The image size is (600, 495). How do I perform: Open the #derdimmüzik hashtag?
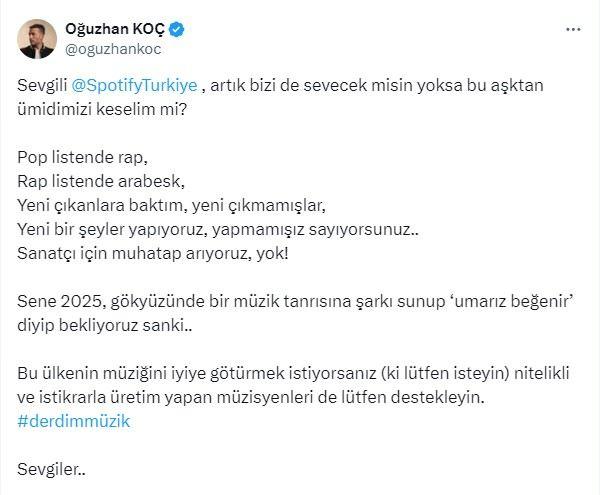(73, 421)
